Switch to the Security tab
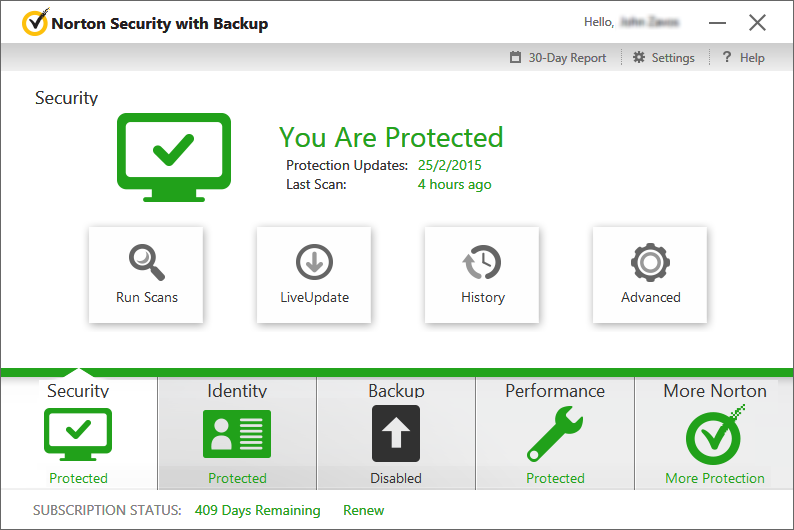794x530 pixels. pyautogui.click(x=78, y=391)
